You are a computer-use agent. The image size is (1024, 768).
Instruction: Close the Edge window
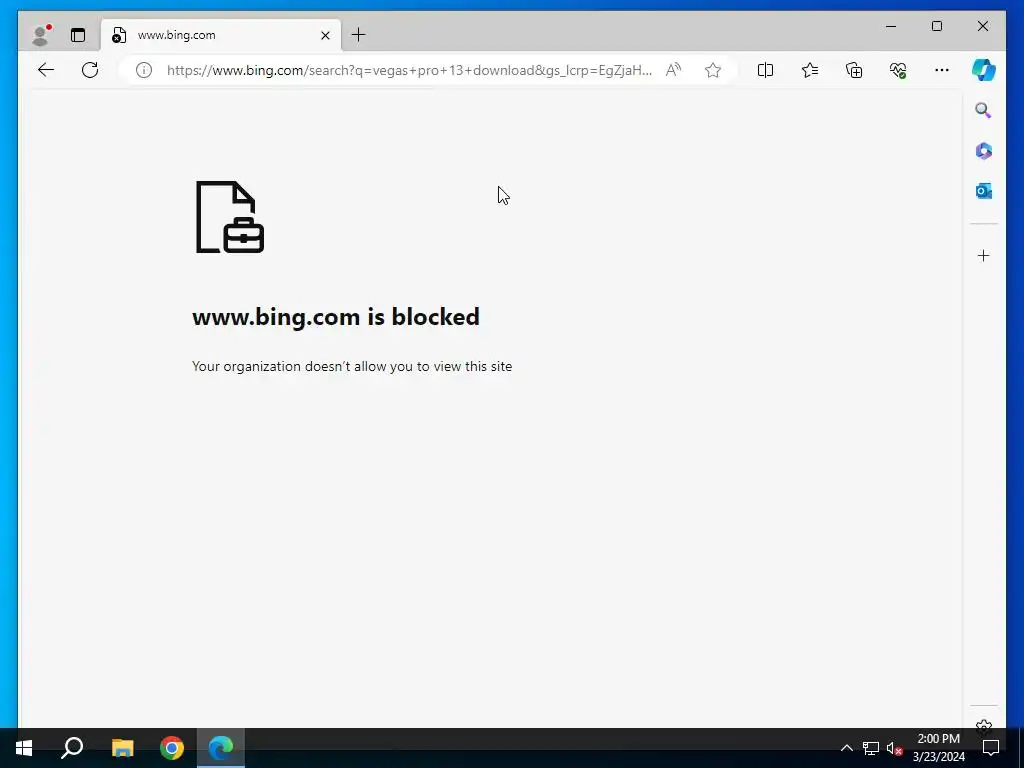click(x=983, y=26)
